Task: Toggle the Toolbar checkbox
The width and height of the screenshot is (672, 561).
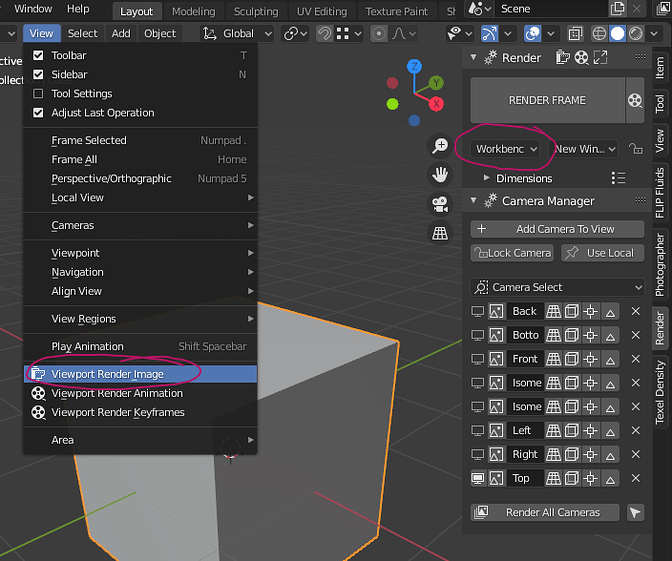Action: click(x=38, y=55)
